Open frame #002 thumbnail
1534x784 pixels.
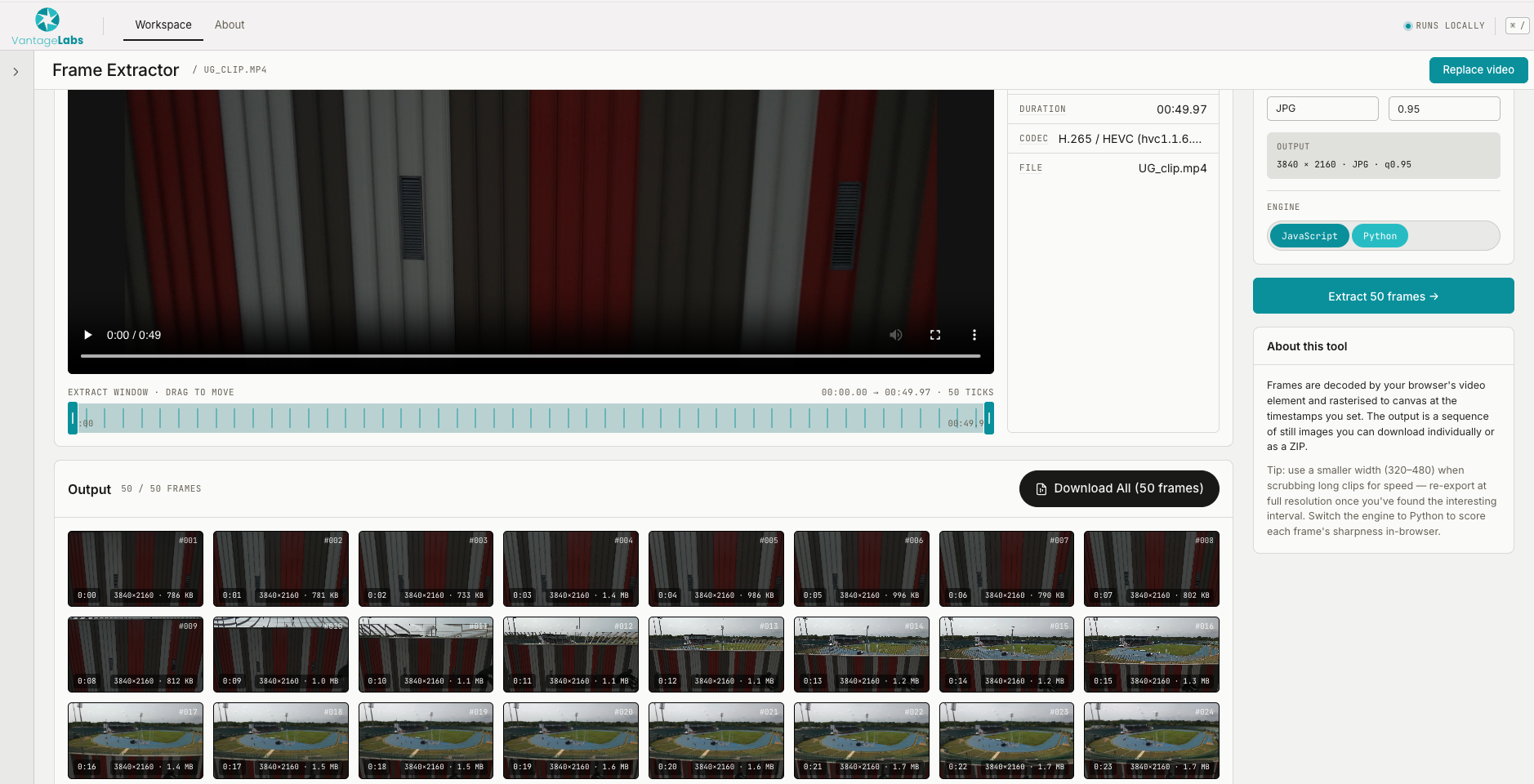(x=281, y=568)
